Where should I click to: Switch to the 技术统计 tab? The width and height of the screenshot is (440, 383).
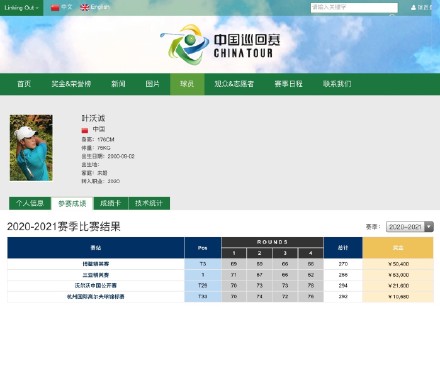149,203
